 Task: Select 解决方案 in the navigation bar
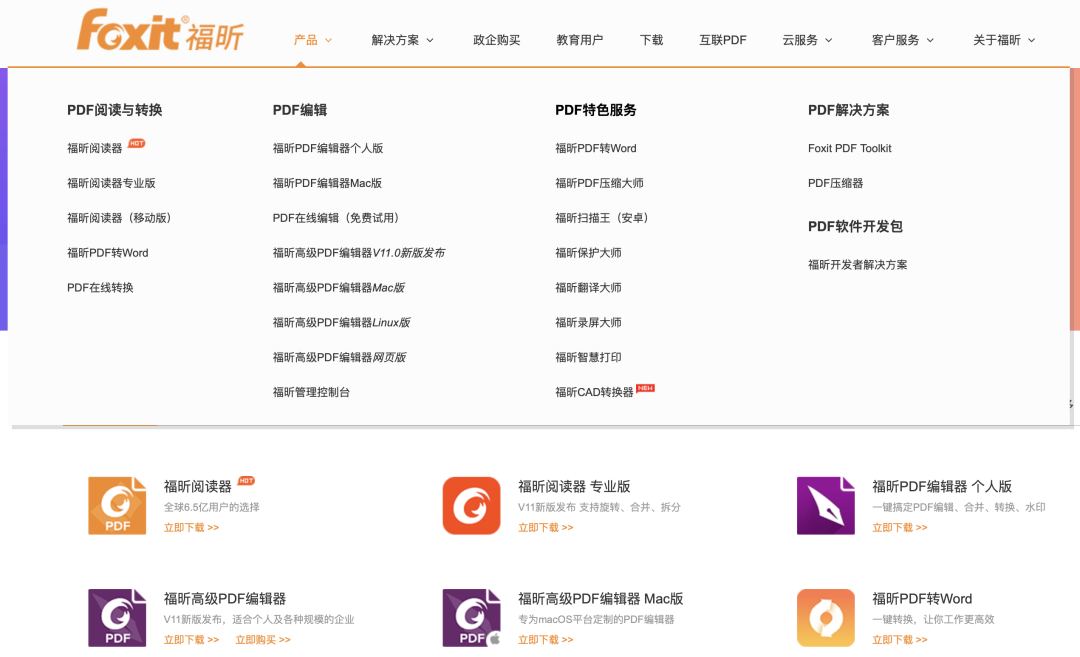click(395, 40)
